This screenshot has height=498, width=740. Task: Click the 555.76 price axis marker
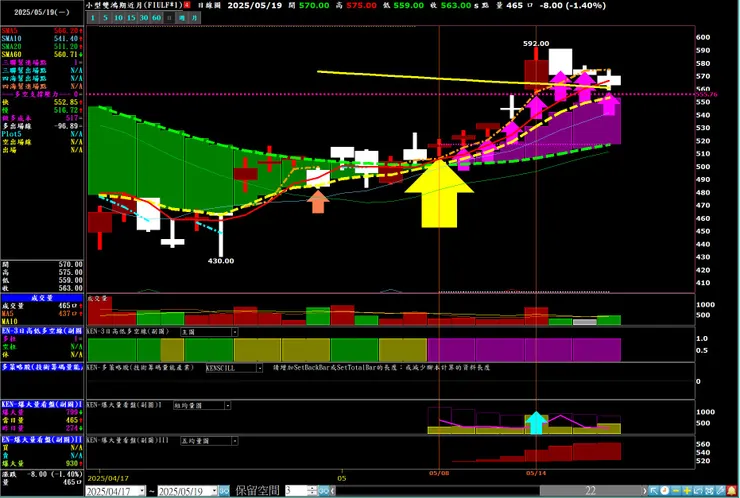[707, 94]
